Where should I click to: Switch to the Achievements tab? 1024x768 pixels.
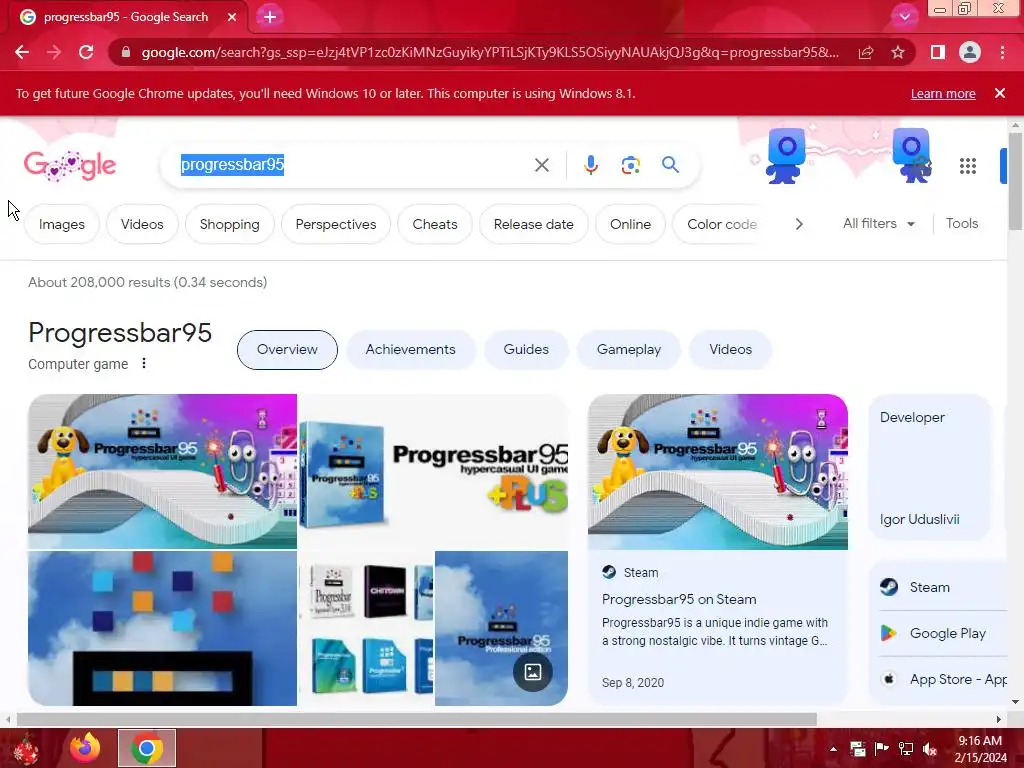pyautogui.click(x=410, y=349)
